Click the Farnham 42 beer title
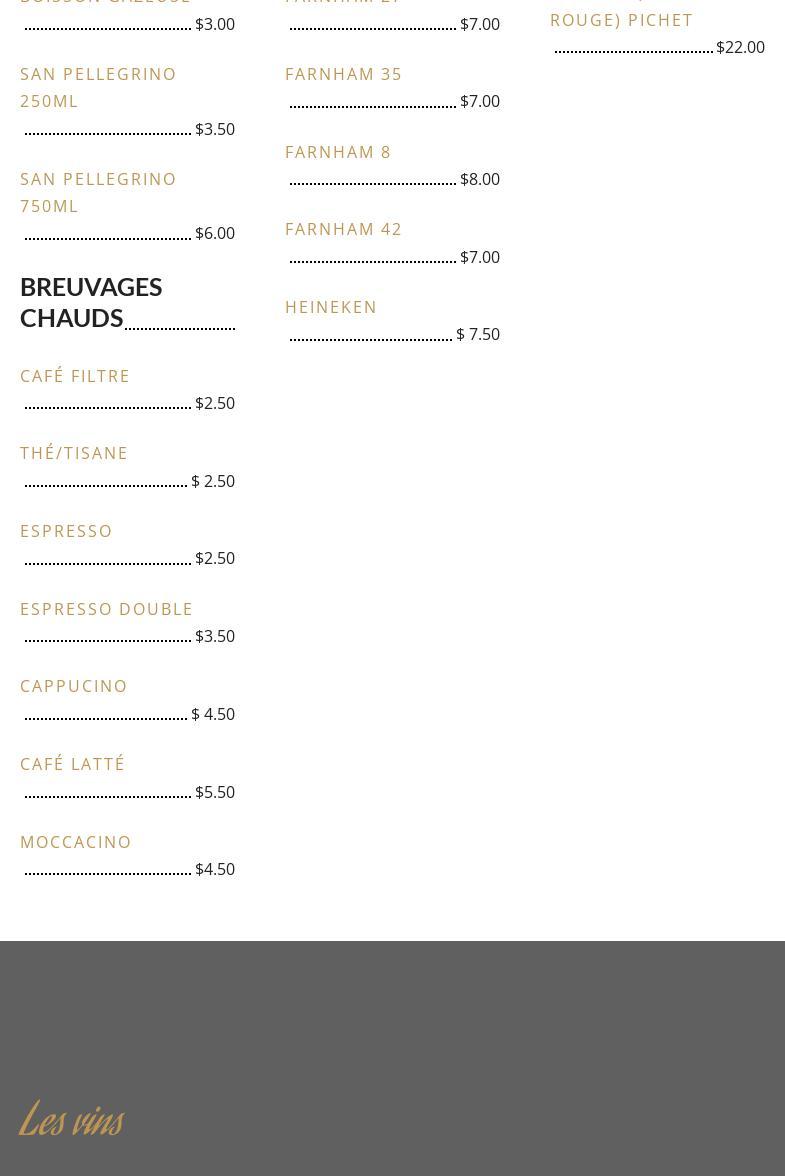The width and height of the screenshot is (785, 1176). coord(343,229)
